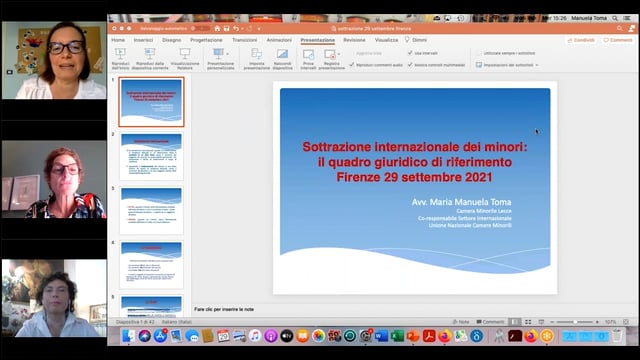The height and width of the screenshot is (360, 640).
Task: Open App Store from the Dock
Action: (160, 336)
